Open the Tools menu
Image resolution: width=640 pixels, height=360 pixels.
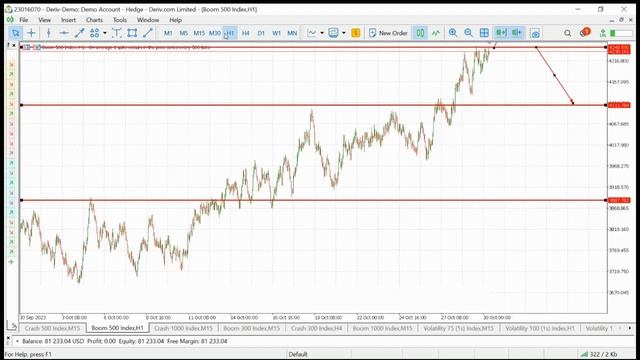pos(120,20)
